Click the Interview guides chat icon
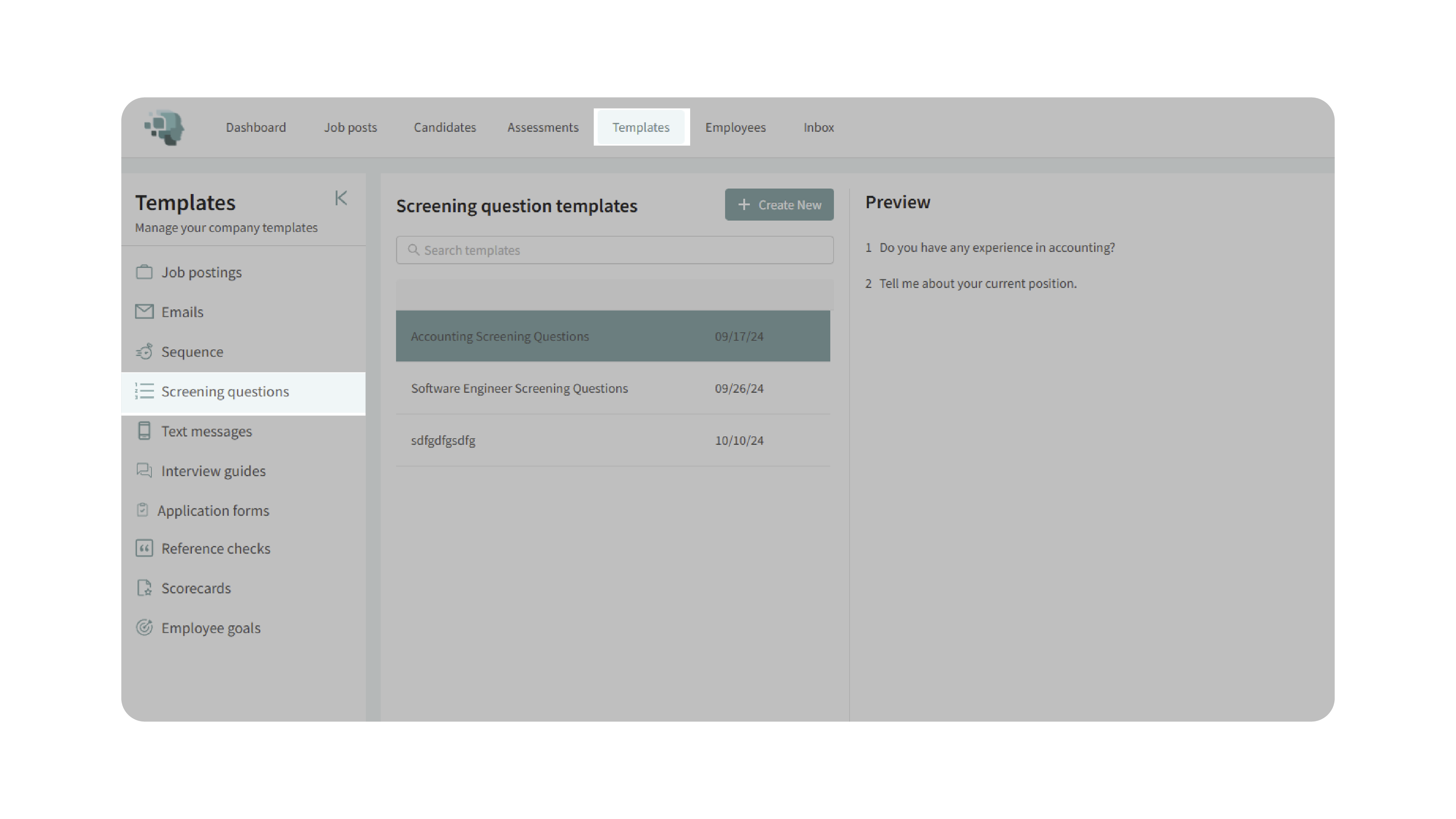The height and width of the screenshot is (819, 1456). tap(144, 470)
